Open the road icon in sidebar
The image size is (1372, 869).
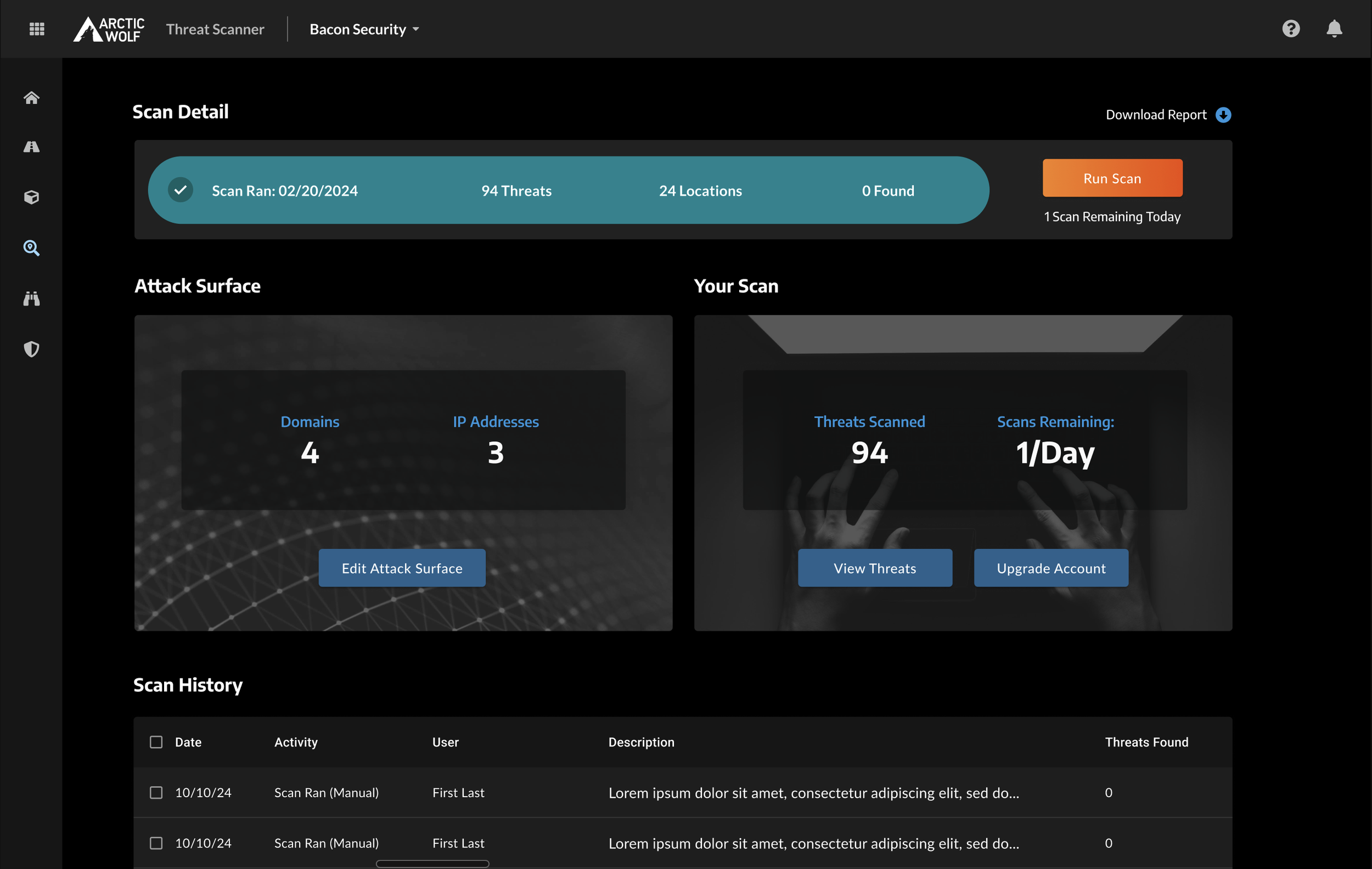click(x=31, y=147)
